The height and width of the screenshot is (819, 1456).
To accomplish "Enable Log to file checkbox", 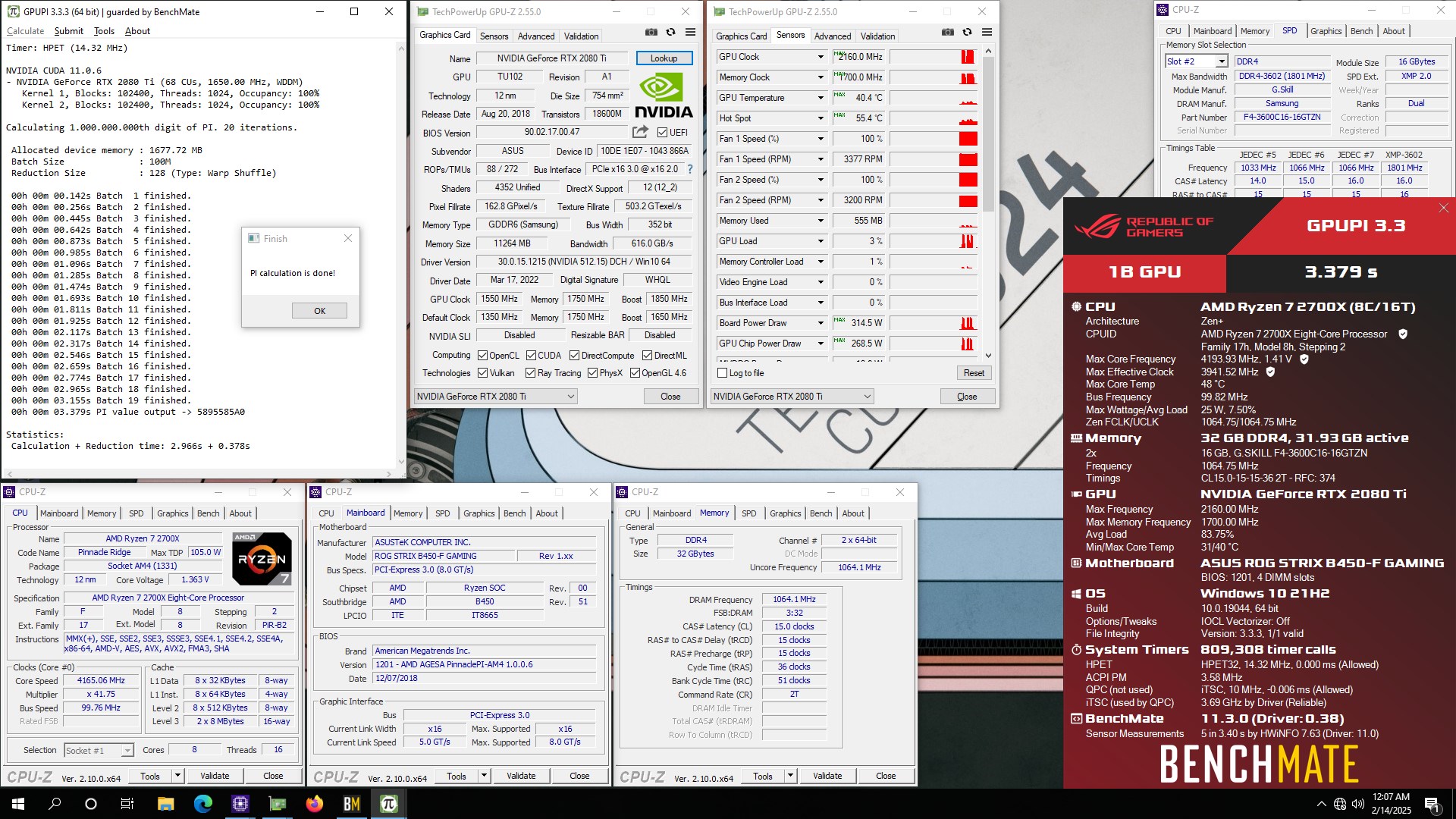I will pyautogui.click(x=723, y=373).
